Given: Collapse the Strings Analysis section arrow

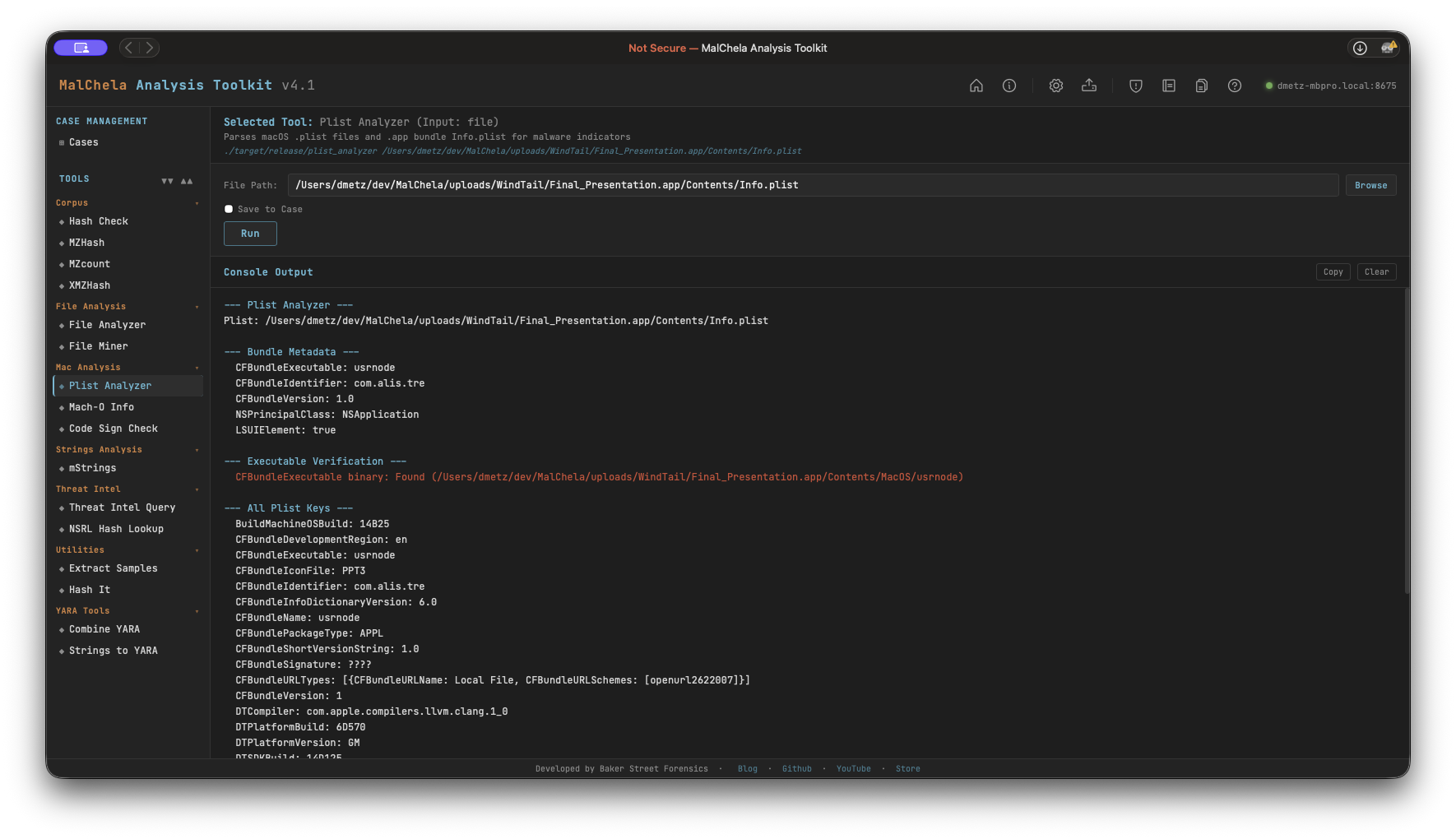Looking at the screenshot, I should [197, 450].
